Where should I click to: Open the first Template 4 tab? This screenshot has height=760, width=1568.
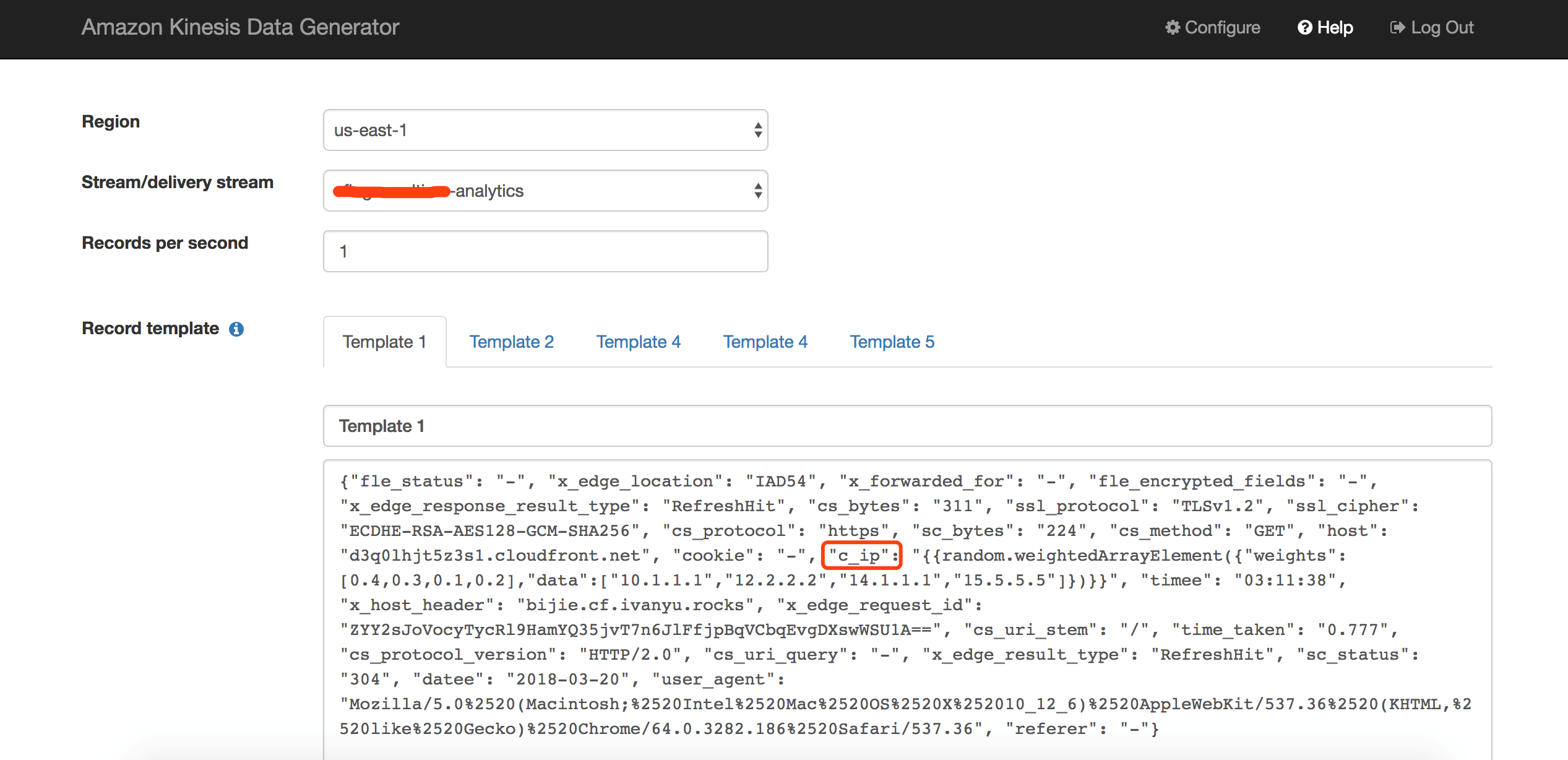[x=638, y=342]
